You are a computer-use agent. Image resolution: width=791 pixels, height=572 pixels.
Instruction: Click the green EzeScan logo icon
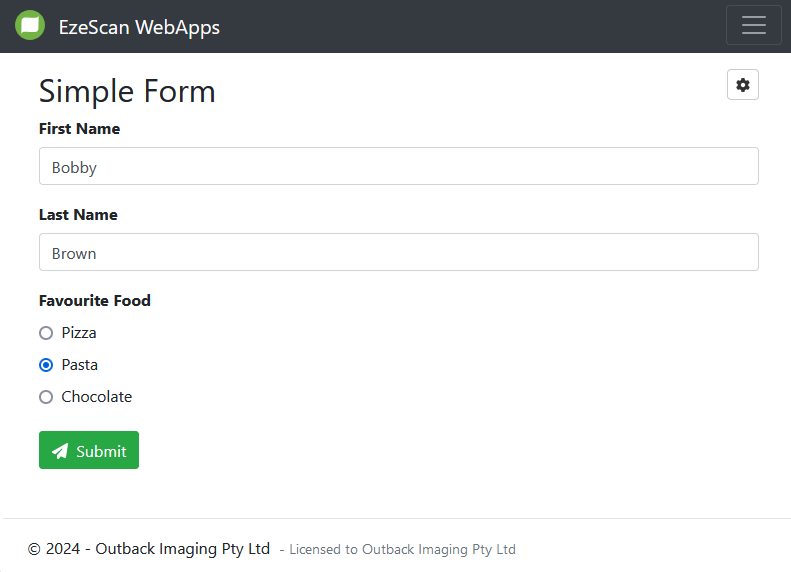[30, 26]
